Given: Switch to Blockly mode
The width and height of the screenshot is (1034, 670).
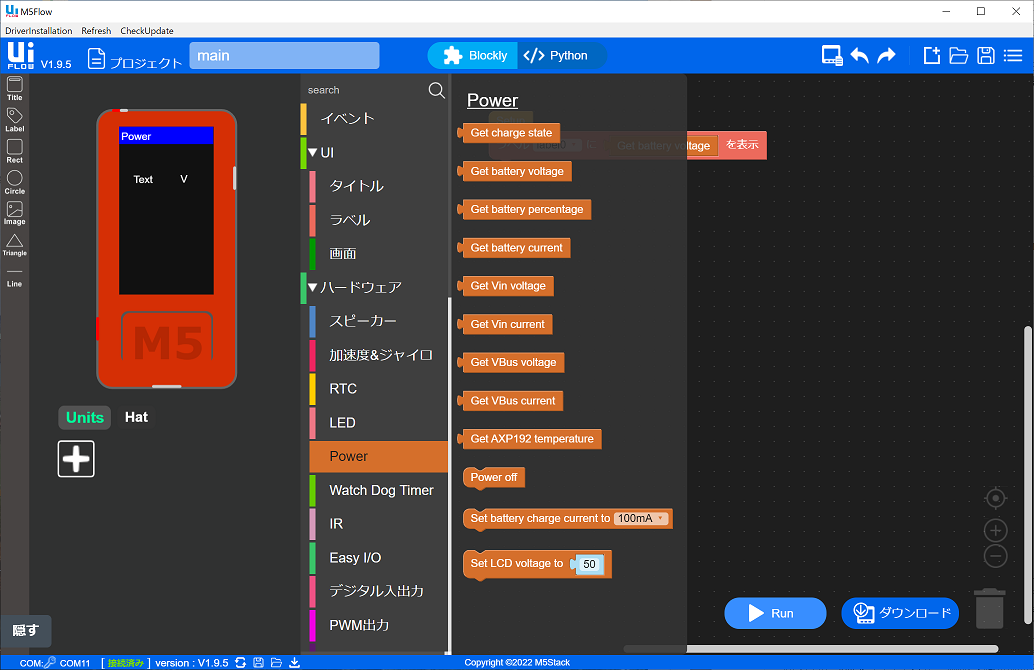Looking at the screenshot, I should (475, 56).
